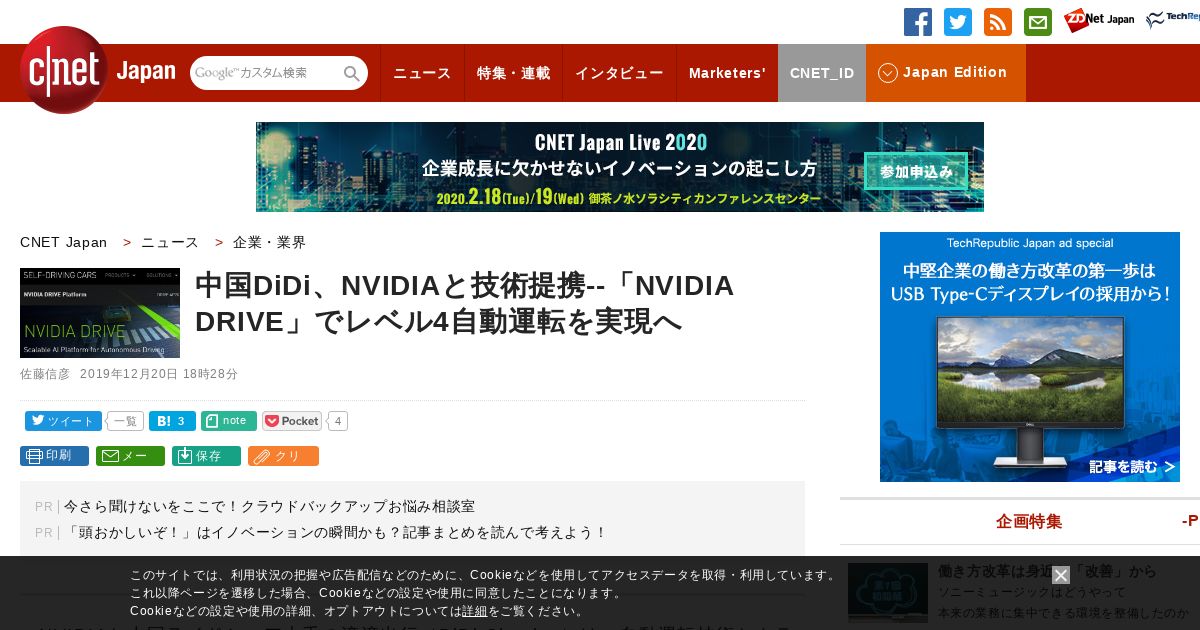
Task: Email the article with メー button
Action: click(x=130, y=456)
